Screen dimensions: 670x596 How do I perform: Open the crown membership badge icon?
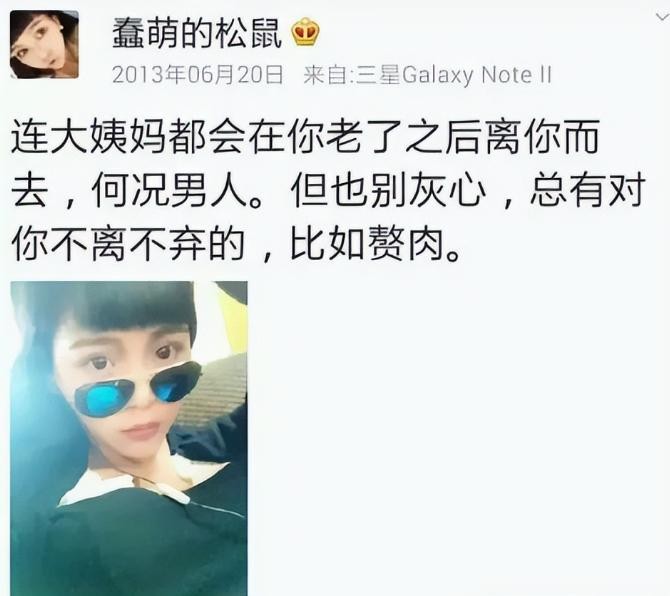point(306,32)
